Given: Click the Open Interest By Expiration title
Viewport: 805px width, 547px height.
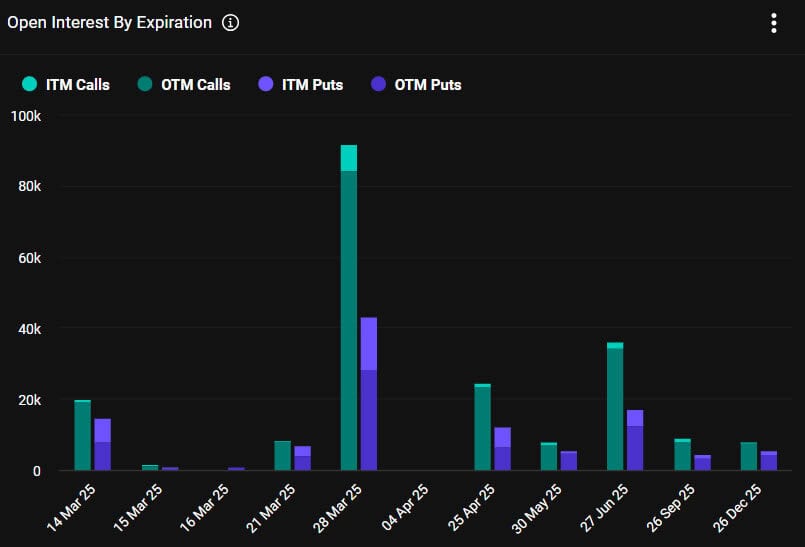Looking at the screenshot, I should click(109, 23).
